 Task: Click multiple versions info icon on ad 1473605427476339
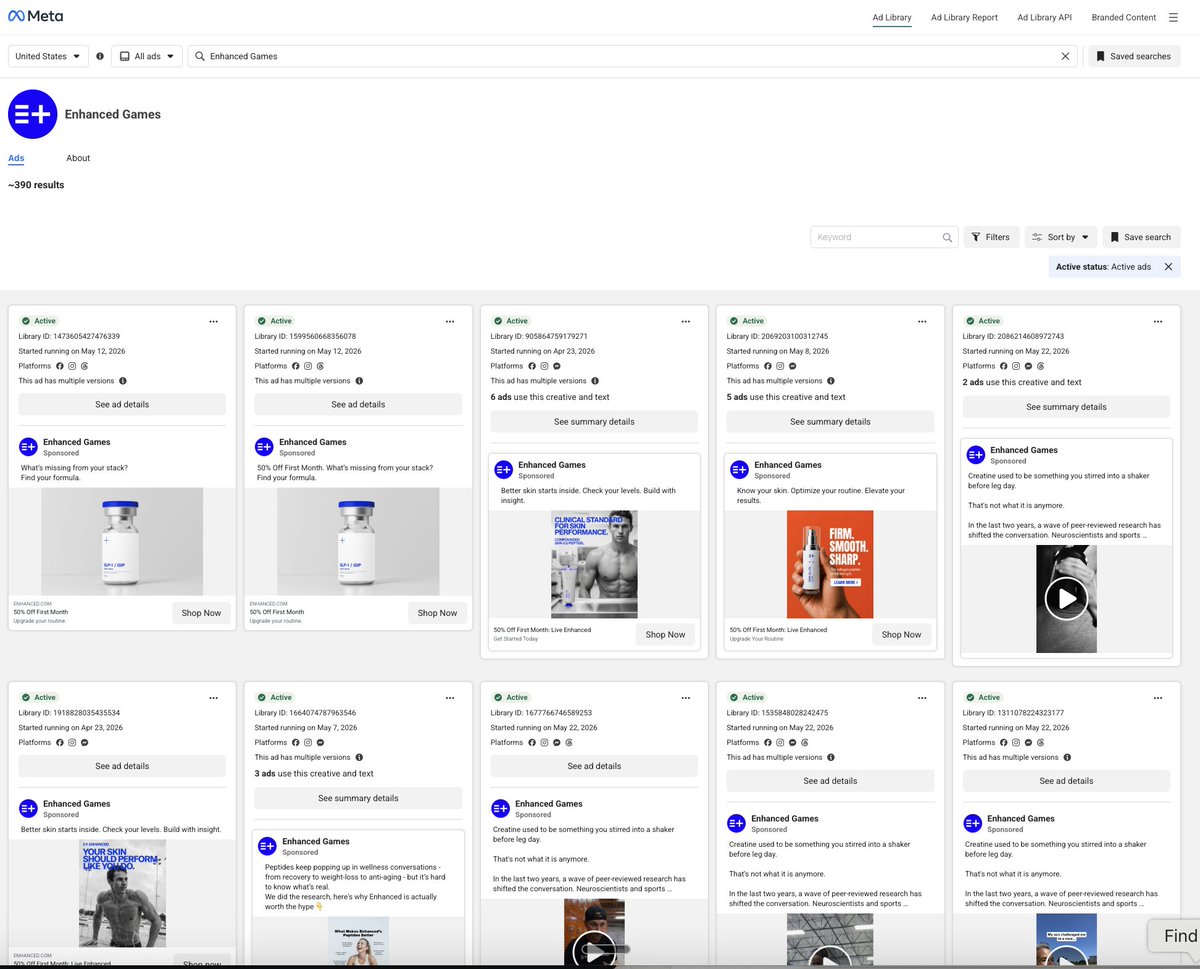point(123,381)
